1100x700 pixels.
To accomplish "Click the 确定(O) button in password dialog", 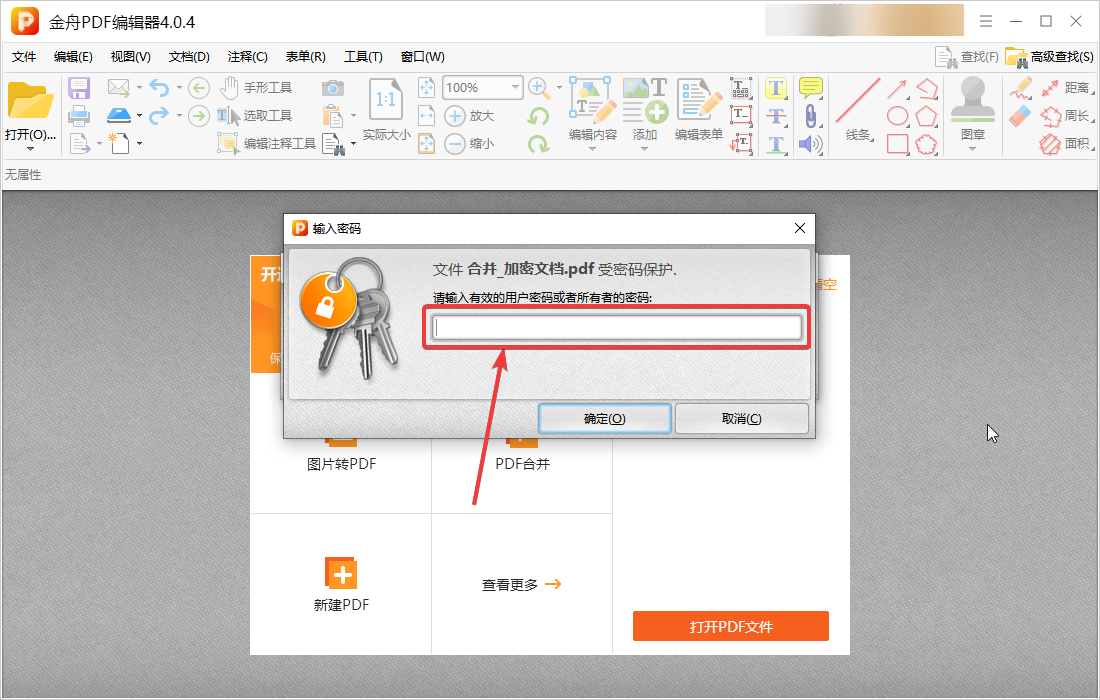I will pyautogui.click(x=604, y=419).
